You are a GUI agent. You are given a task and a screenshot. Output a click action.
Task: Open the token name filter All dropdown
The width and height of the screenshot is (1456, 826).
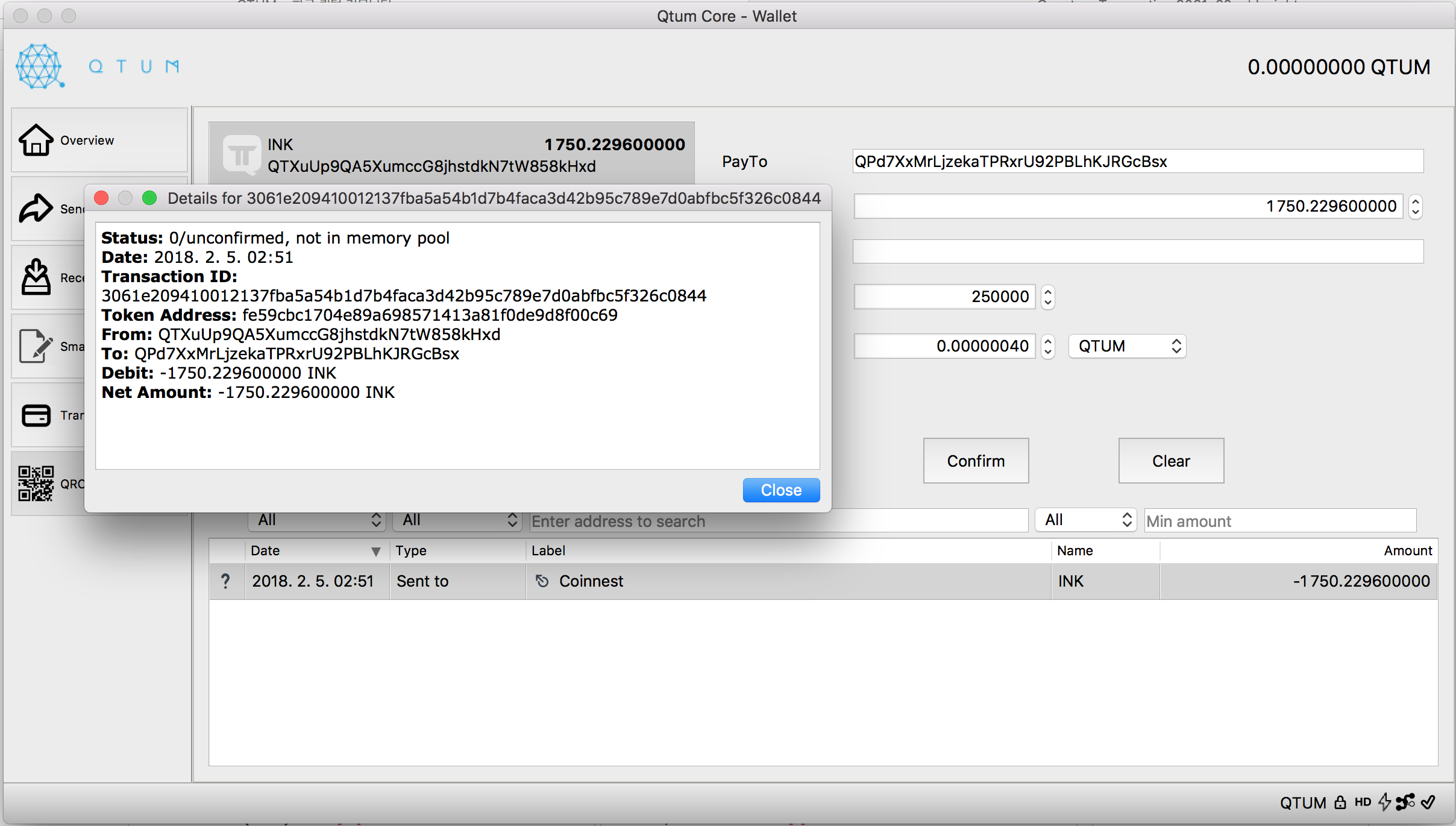coord(1086,520)
